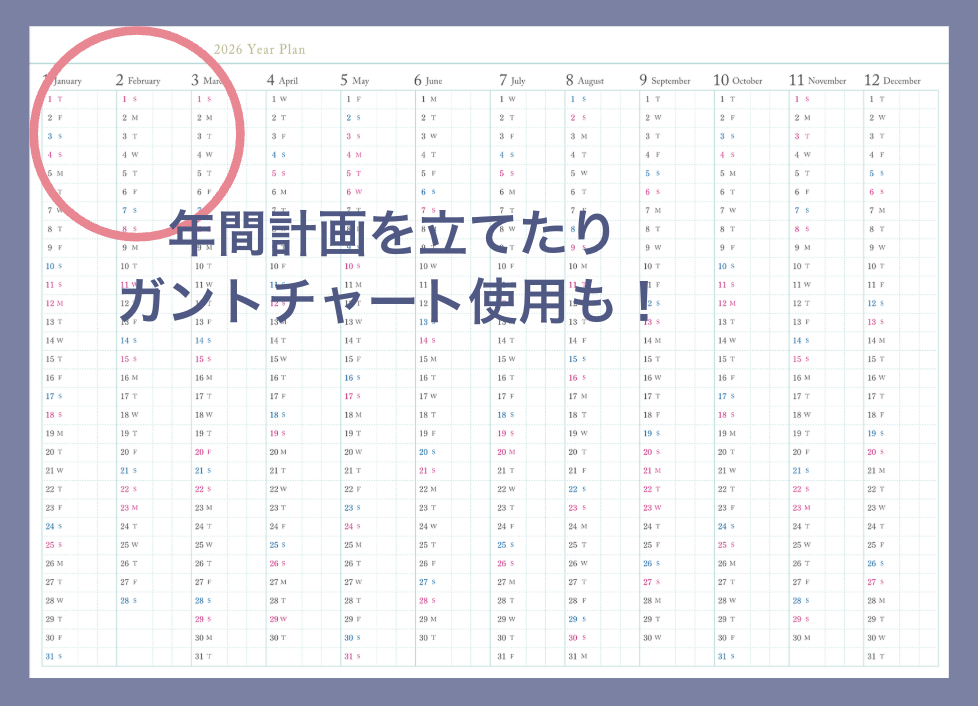Image resolution: width=978 pixels, height=706 pixels.
Task: Click the May 1 date cell
Action: [352, 99]
